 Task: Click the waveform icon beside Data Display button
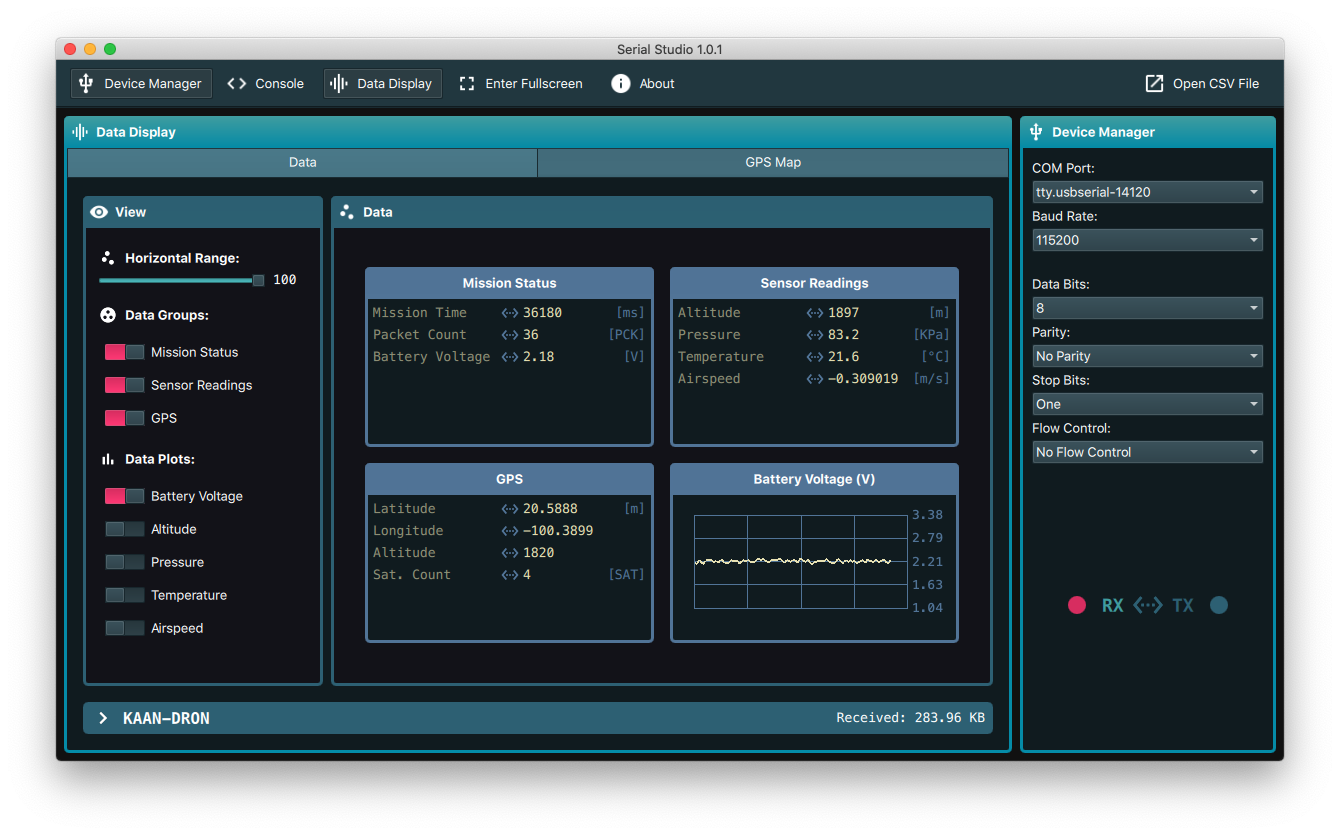(339, 84)
